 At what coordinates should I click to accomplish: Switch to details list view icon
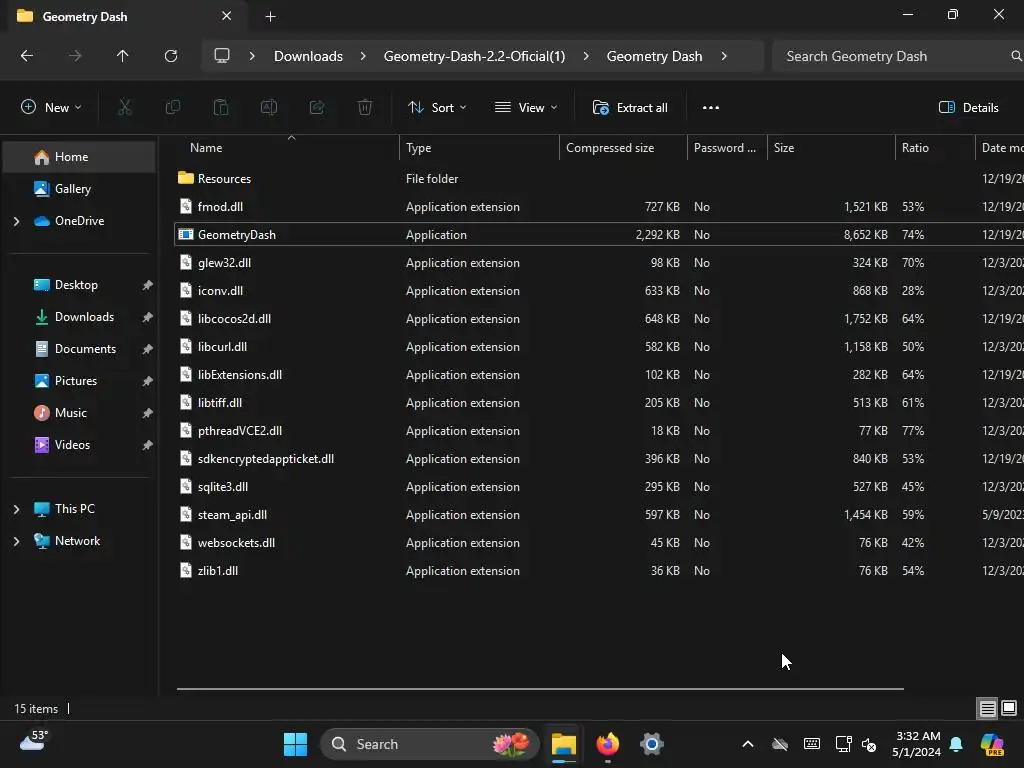pyautogui.click(x=987, y=708)
